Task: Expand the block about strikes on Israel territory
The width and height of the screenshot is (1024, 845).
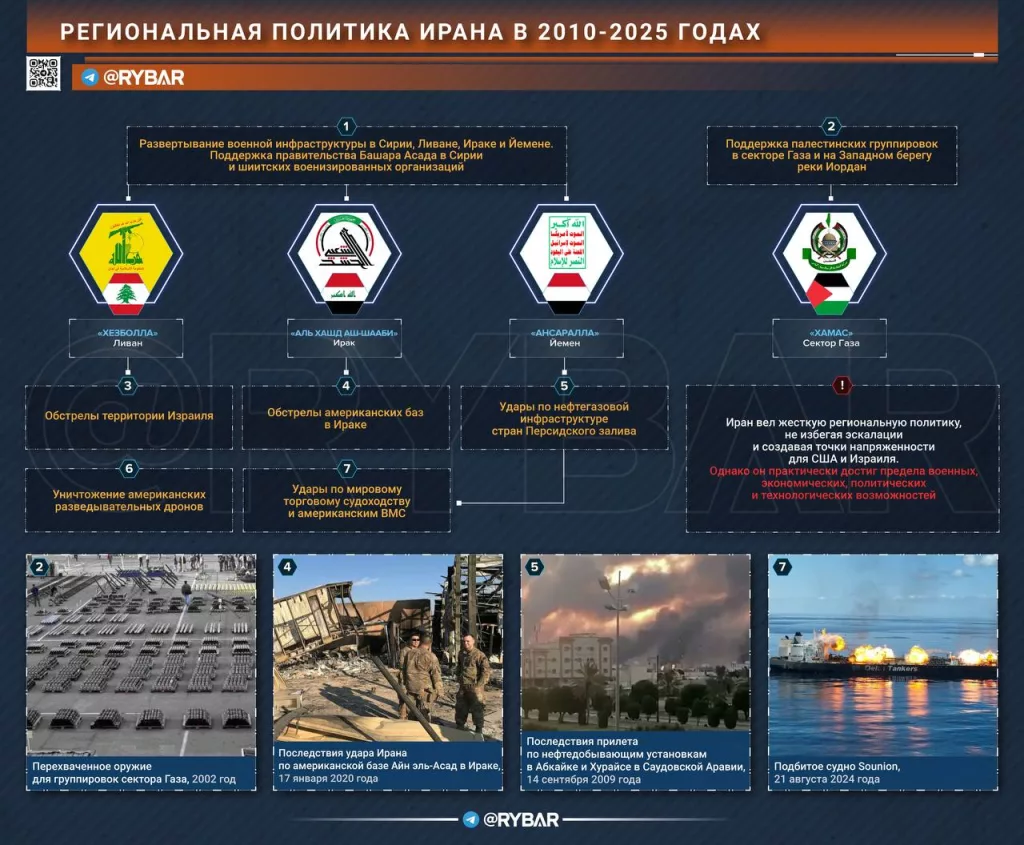Action: 128,414
